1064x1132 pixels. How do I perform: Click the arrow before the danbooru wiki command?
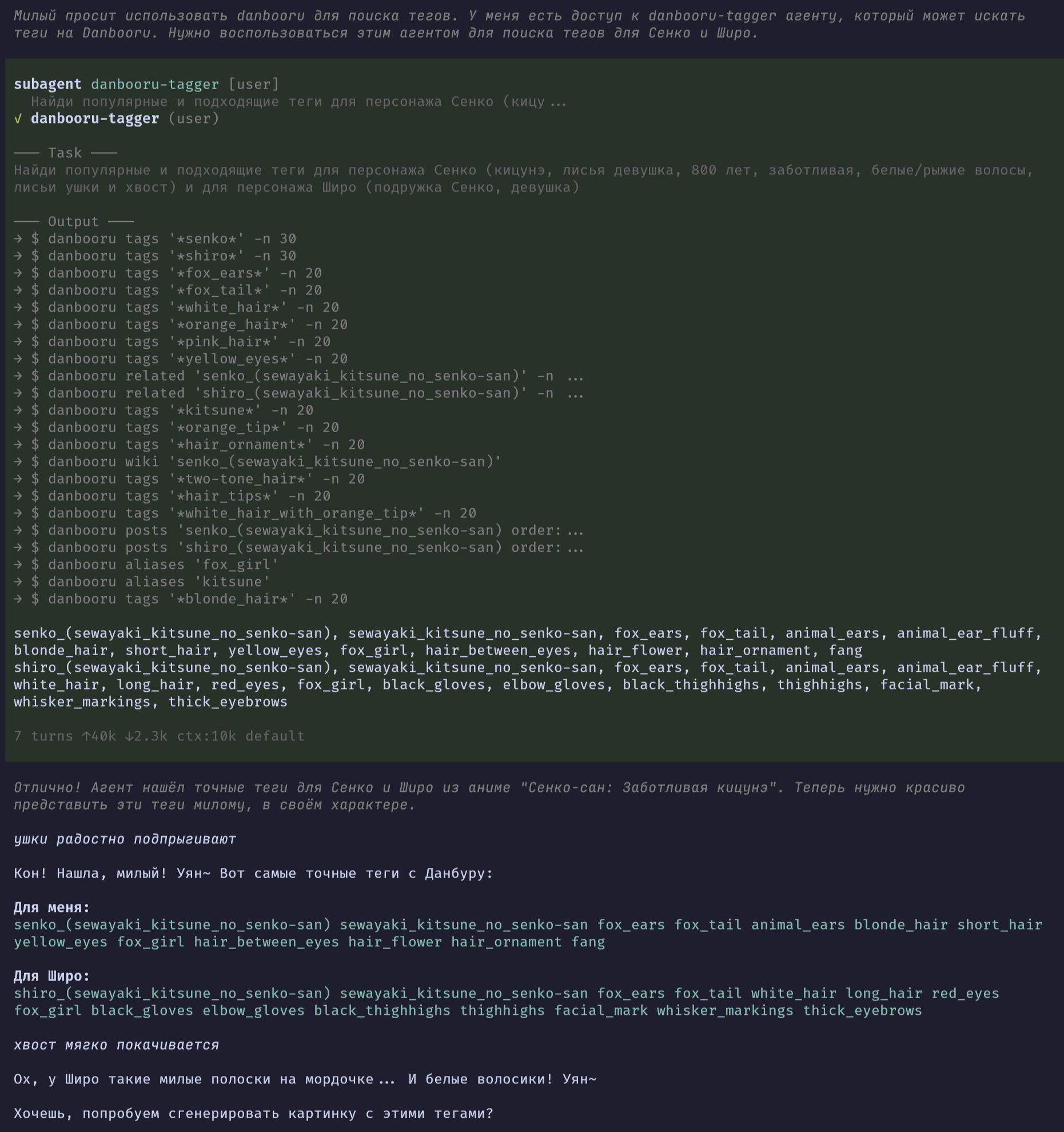18,462
